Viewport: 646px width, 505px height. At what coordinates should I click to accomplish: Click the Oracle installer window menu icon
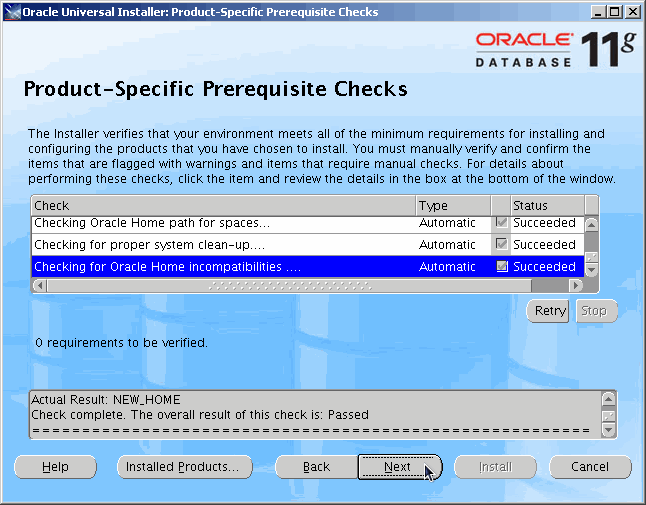pyautogui.click(x=11, y=12)
